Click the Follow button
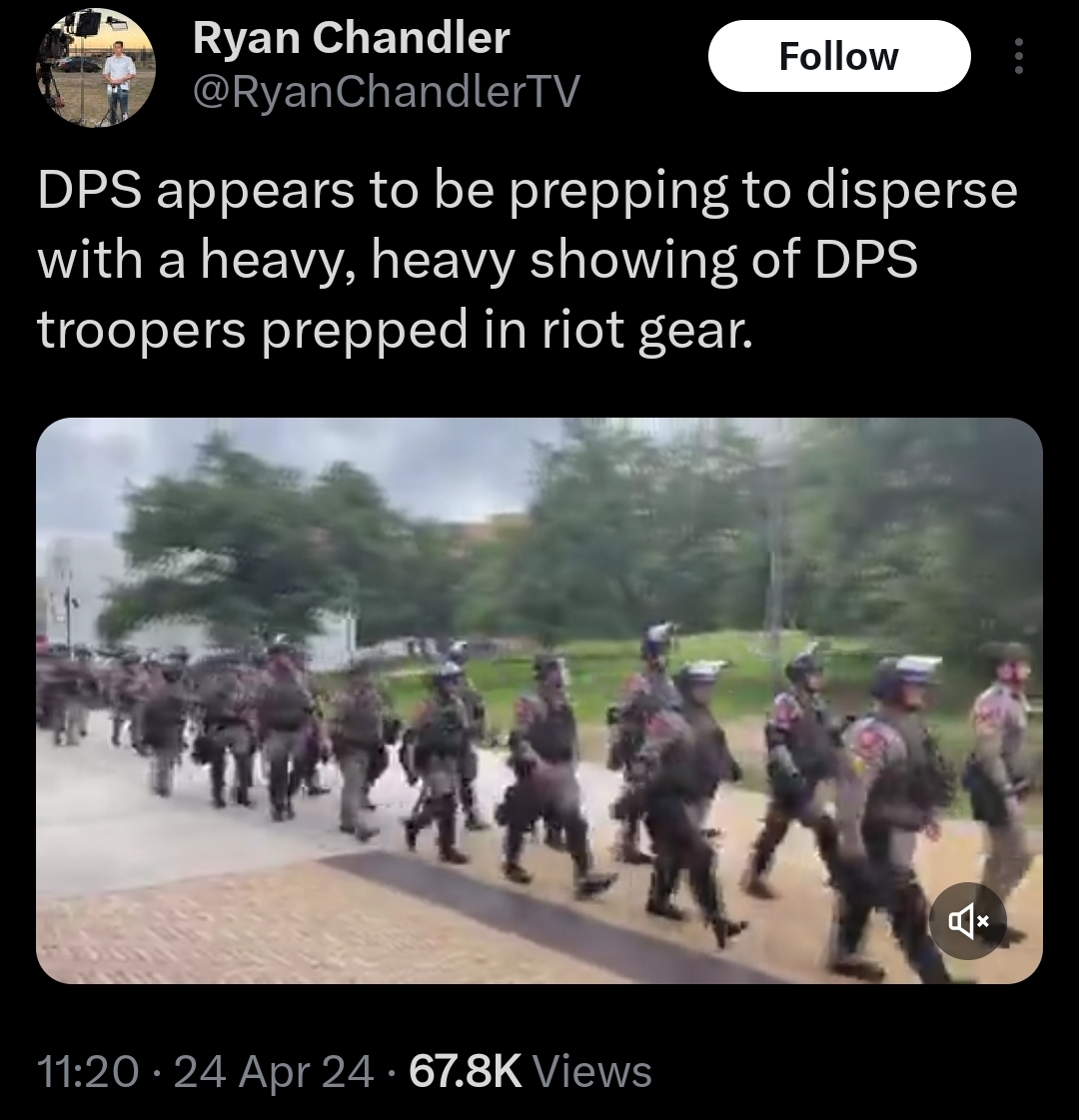 click(839, 56)
